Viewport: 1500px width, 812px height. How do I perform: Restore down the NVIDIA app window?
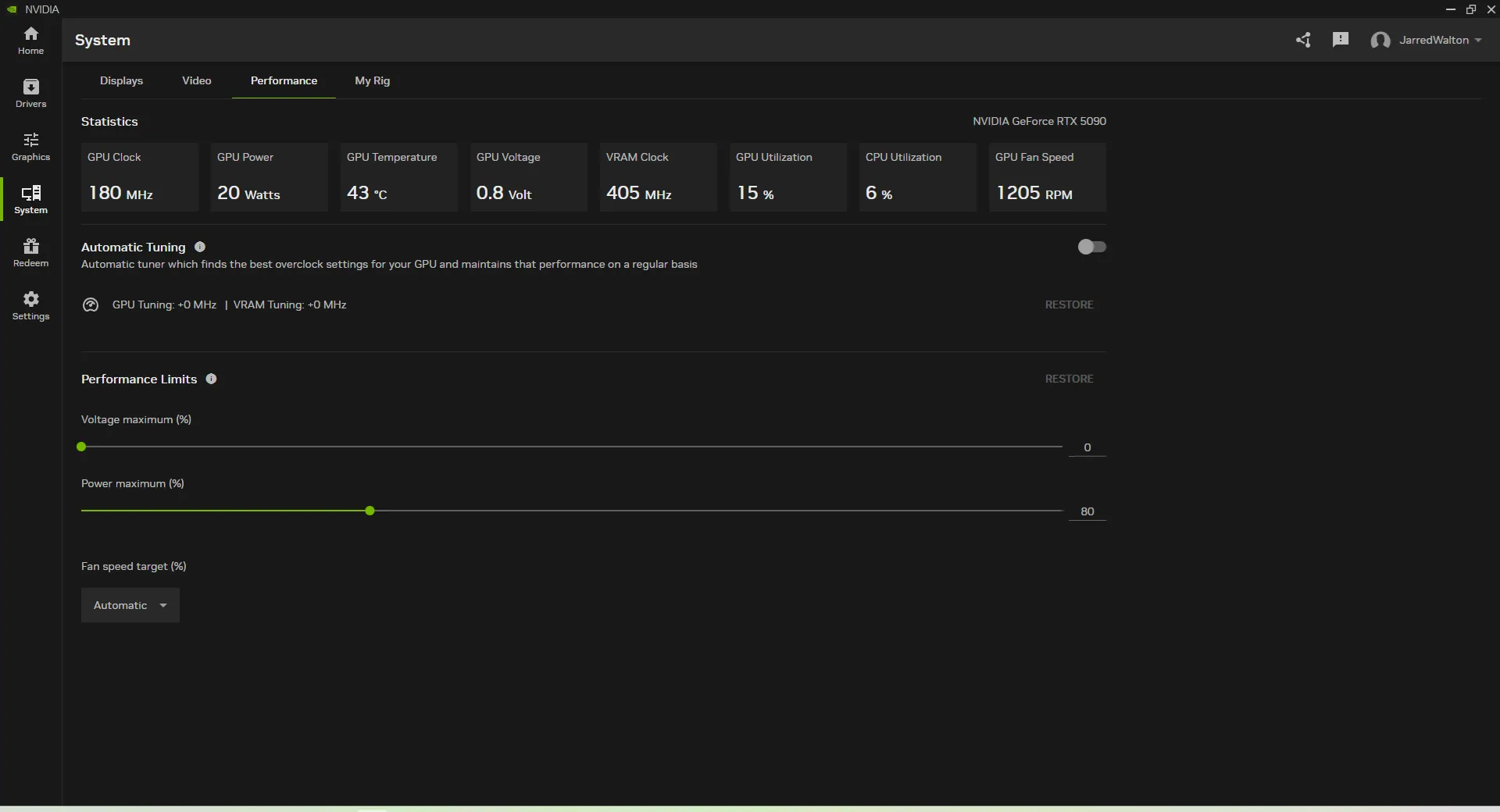(x=1471, y=9)
